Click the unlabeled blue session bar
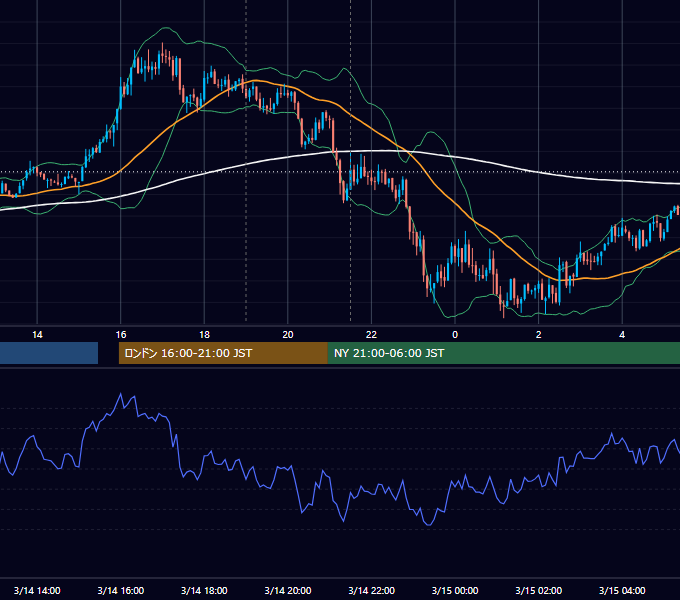 (49, 353)
